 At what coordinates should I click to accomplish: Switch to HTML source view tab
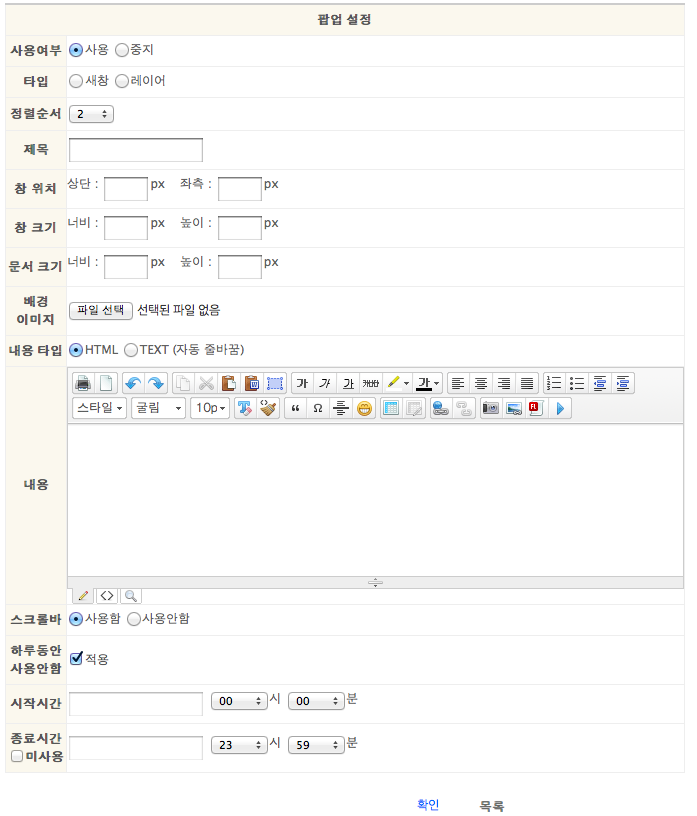(x=106, y=595)
